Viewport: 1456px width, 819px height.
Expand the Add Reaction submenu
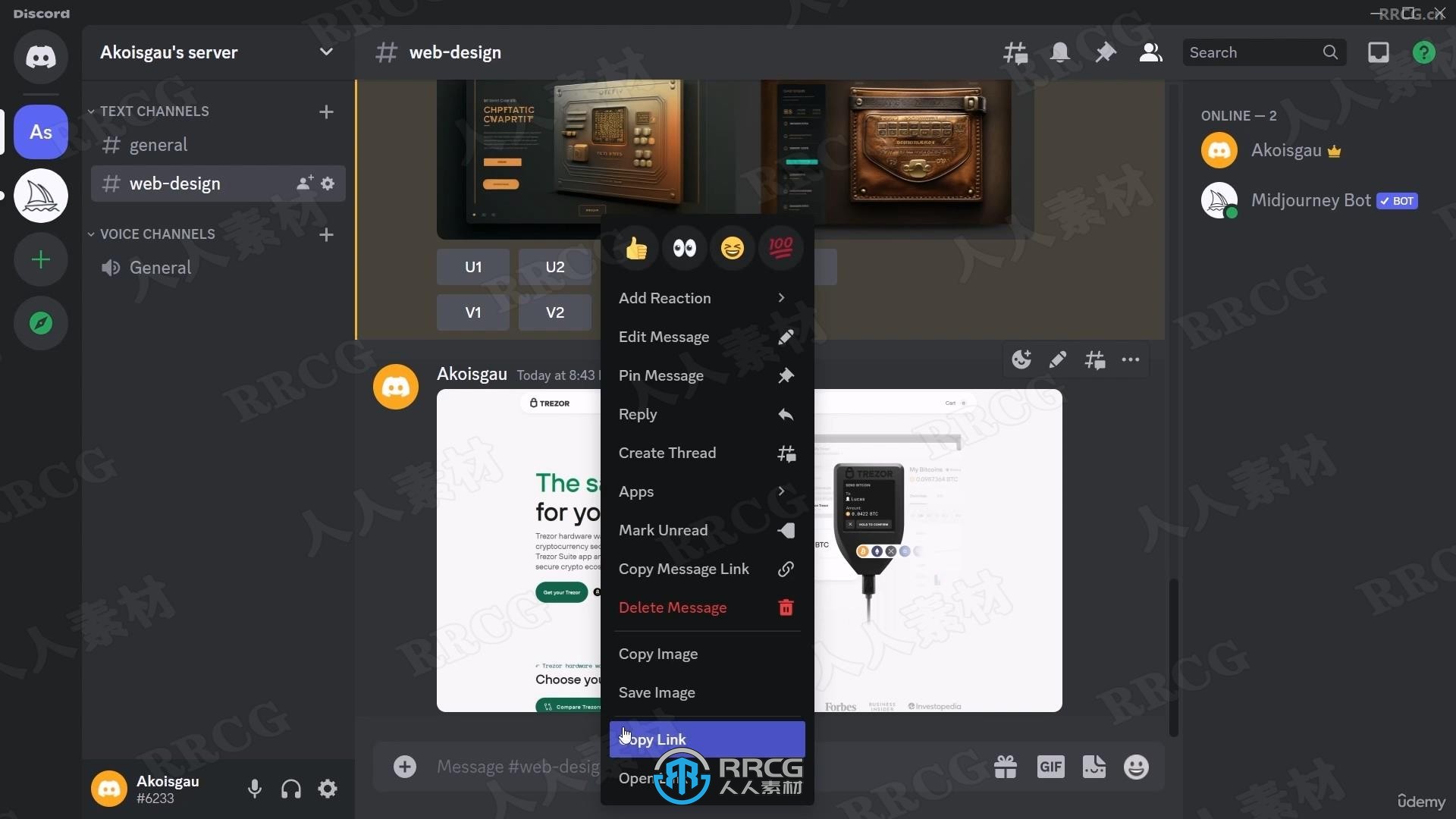tap(707, 298)
